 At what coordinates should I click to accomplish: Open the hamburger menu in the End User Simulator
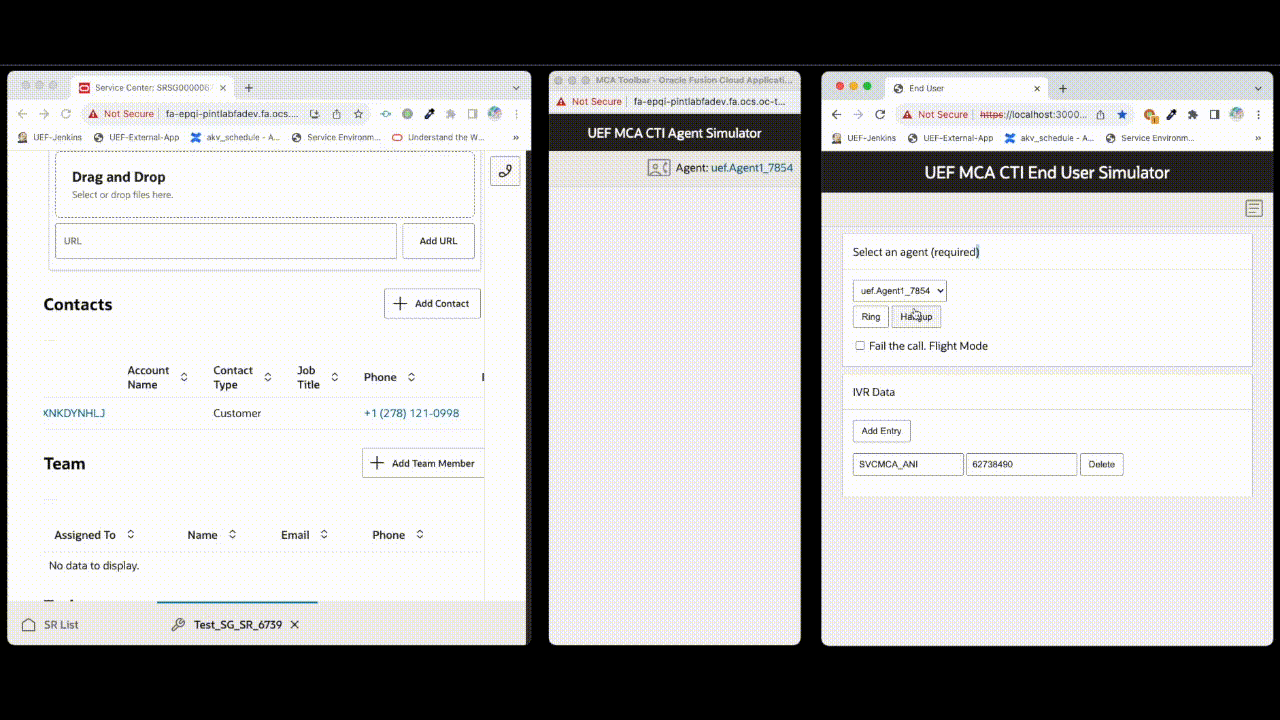1254,208
